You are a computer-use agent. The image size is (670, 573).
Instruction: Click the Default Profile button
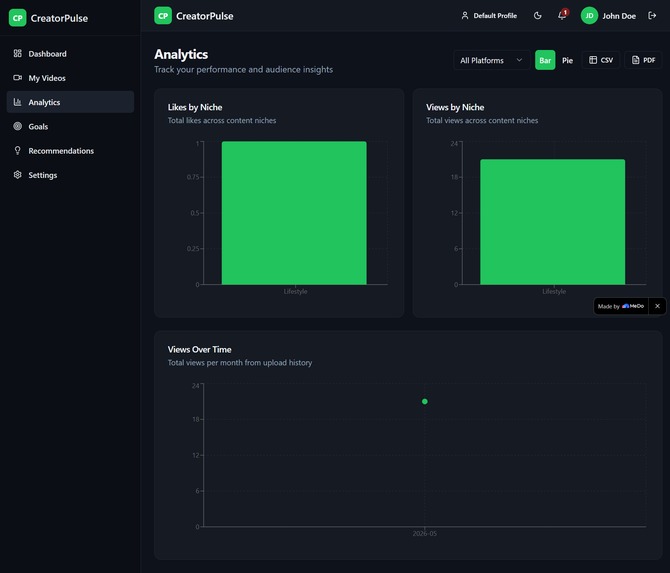click(x=489, y=16)
